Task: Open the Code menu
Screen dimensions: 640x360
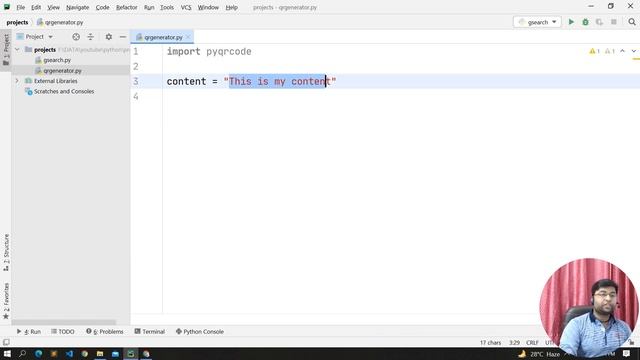Action: pos(102,7)
